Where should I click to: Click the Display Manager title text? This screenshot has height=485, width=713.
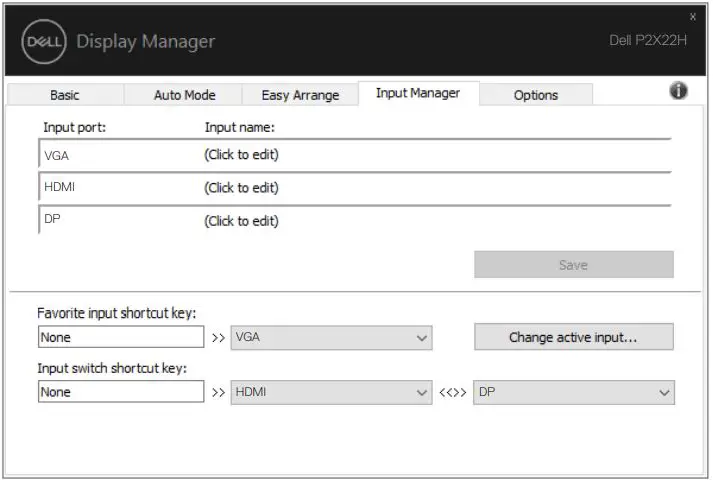146,41
